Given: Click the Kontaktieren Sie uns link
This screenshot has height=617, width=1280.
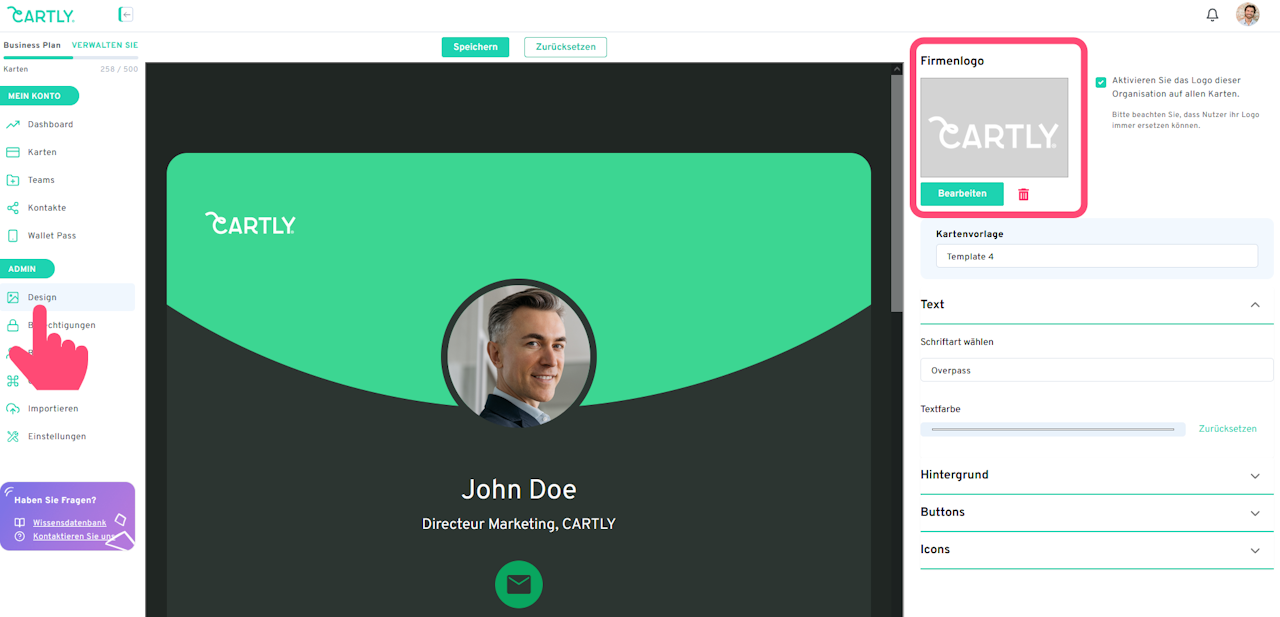Looking at the screenshot, I should pyautogui.click(x=73, y=537).
